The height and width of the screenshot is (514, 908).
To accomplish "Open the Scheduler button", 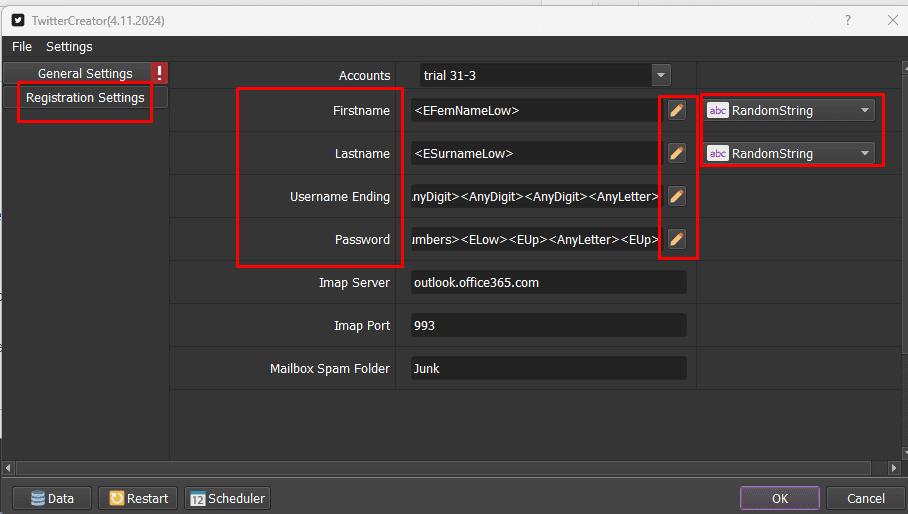I will 227,498.
